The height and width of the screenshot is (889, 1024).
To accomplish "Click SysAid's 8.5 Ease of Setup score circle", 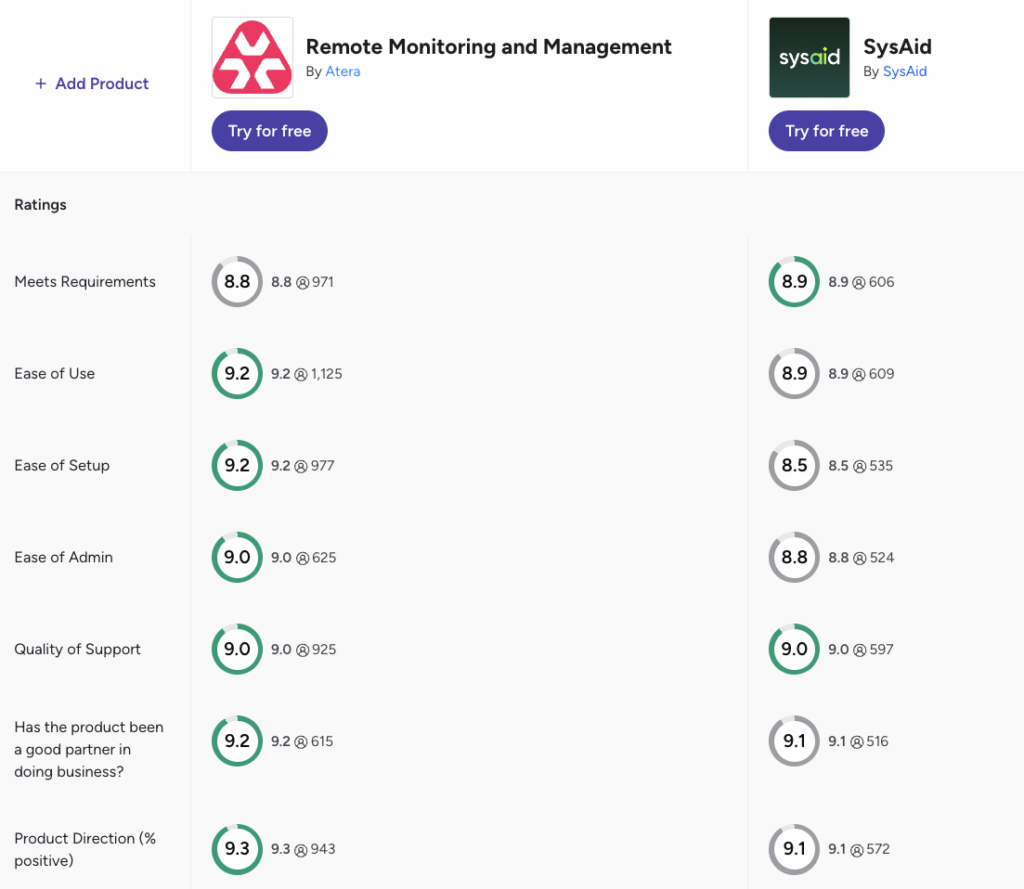I will click(x=794, y=465).
